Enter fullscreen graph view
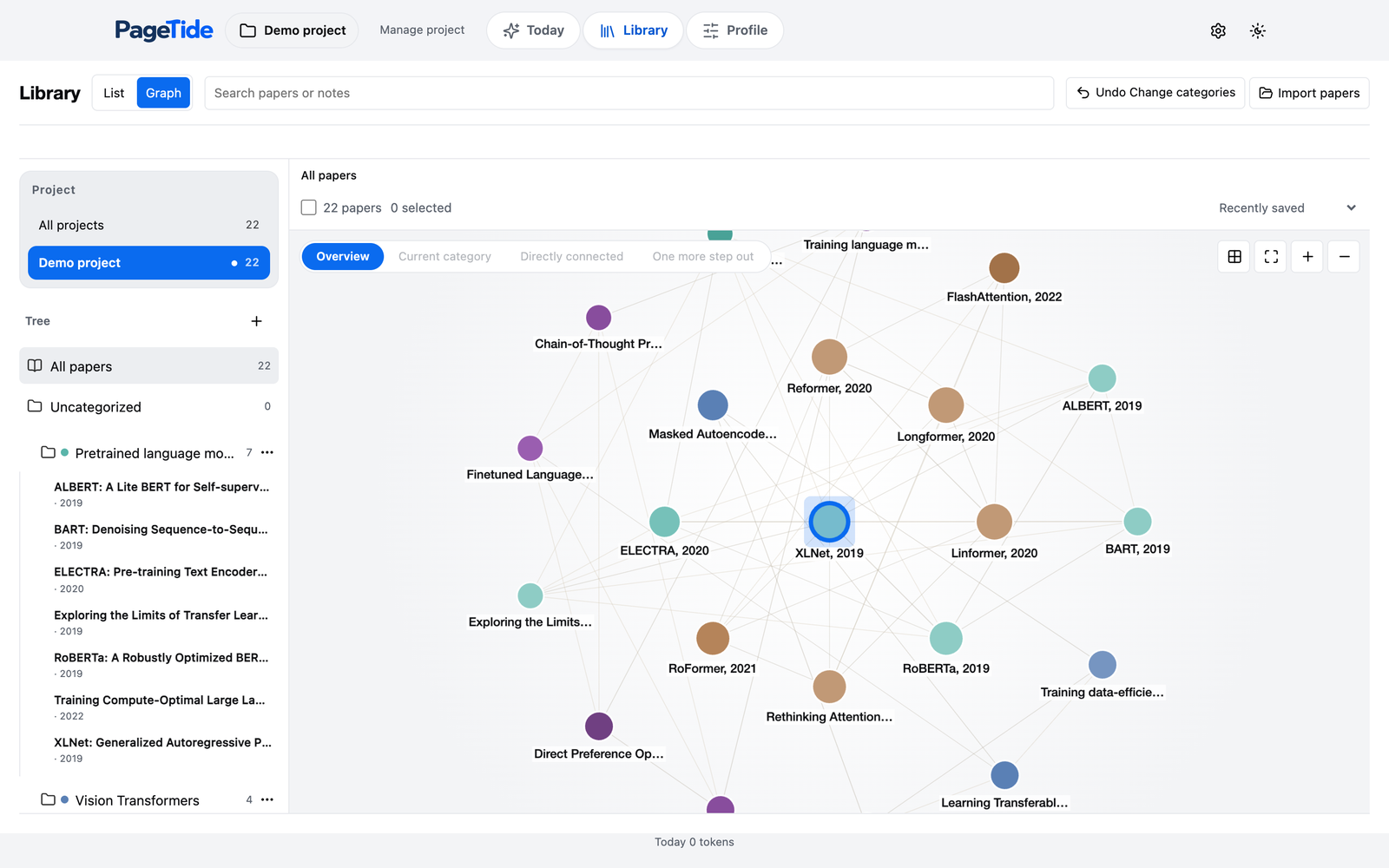 coord(1271,256)
